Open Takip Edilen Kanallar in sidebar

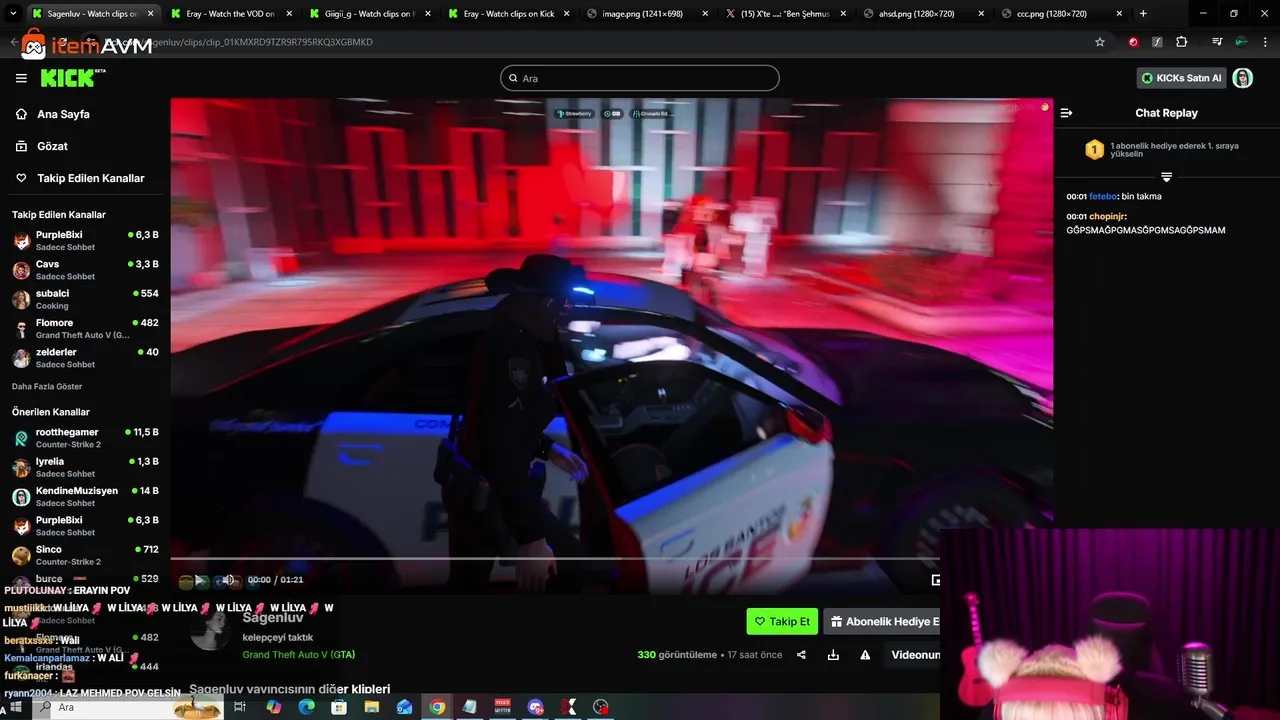click(x=90, y=178)
